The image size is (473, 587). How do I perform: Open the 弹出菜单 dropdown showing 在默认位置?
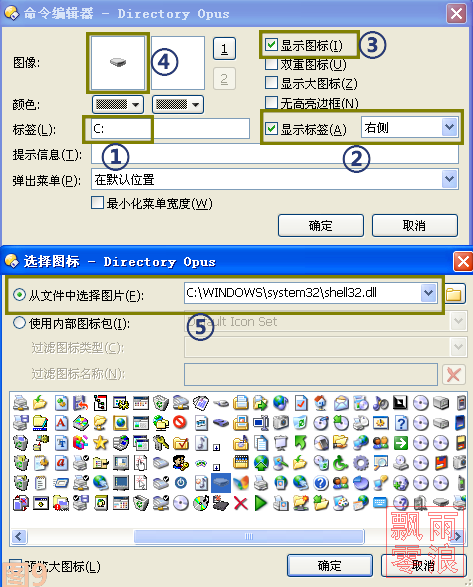point(449,179)
